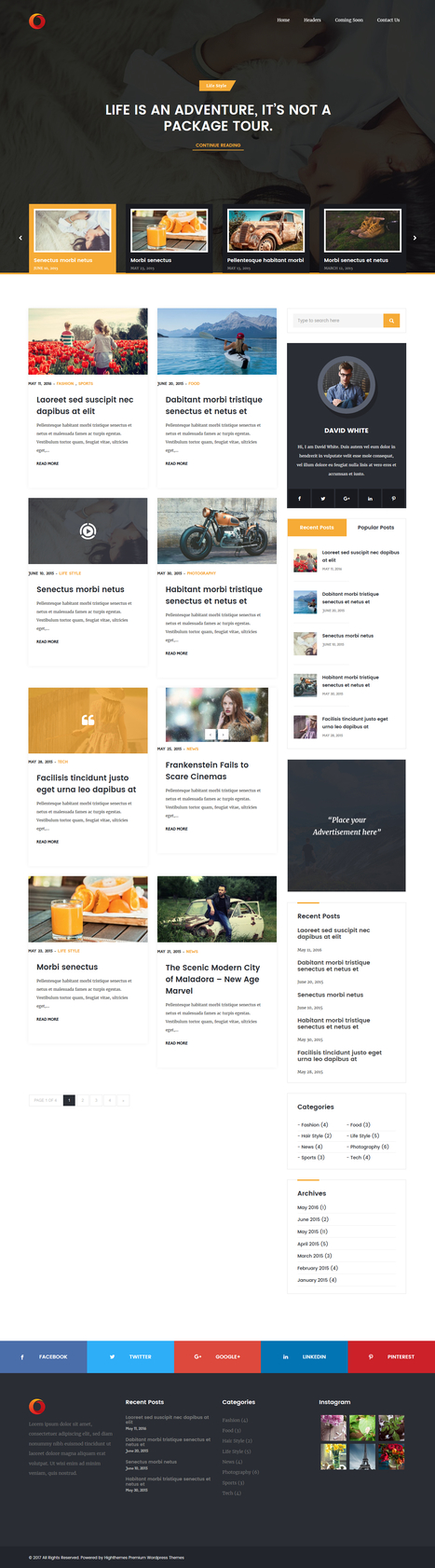Open David White's LinkedIn icon

[x=370, y=499]
